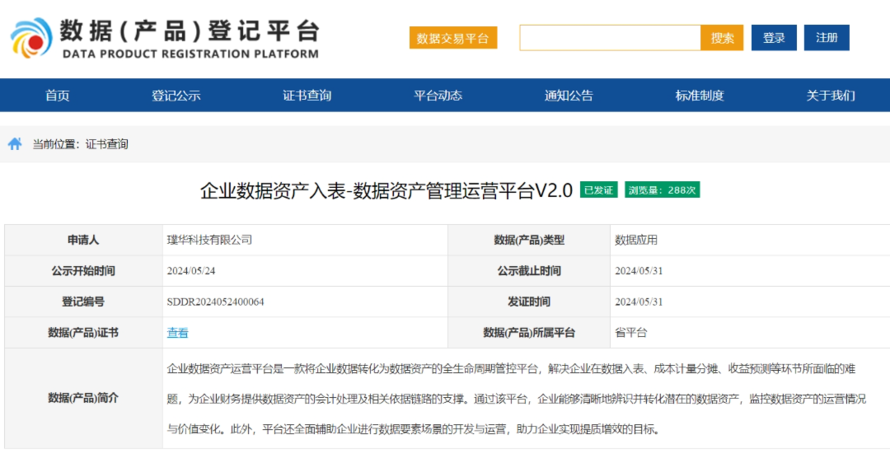Screen dimensions: 890x463
Task: Click DATA PRODUCT REGISTRATION PLATFORM subtitle
Action: 190,54
